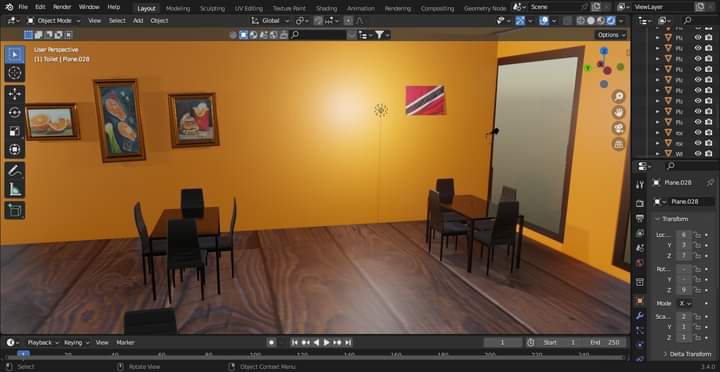Select the Measure tool
The height and width of the screenshot is (372, 720).
pyautogui.click(x=15, y=189)
